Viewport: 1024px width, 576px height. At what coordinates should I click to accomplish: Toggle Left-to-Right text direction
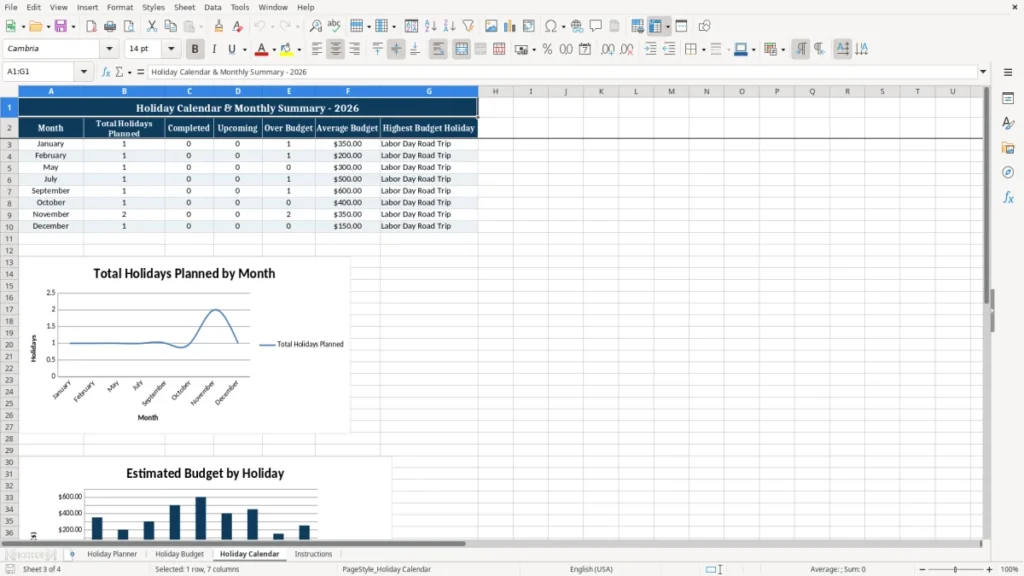(x=801, y=49)
